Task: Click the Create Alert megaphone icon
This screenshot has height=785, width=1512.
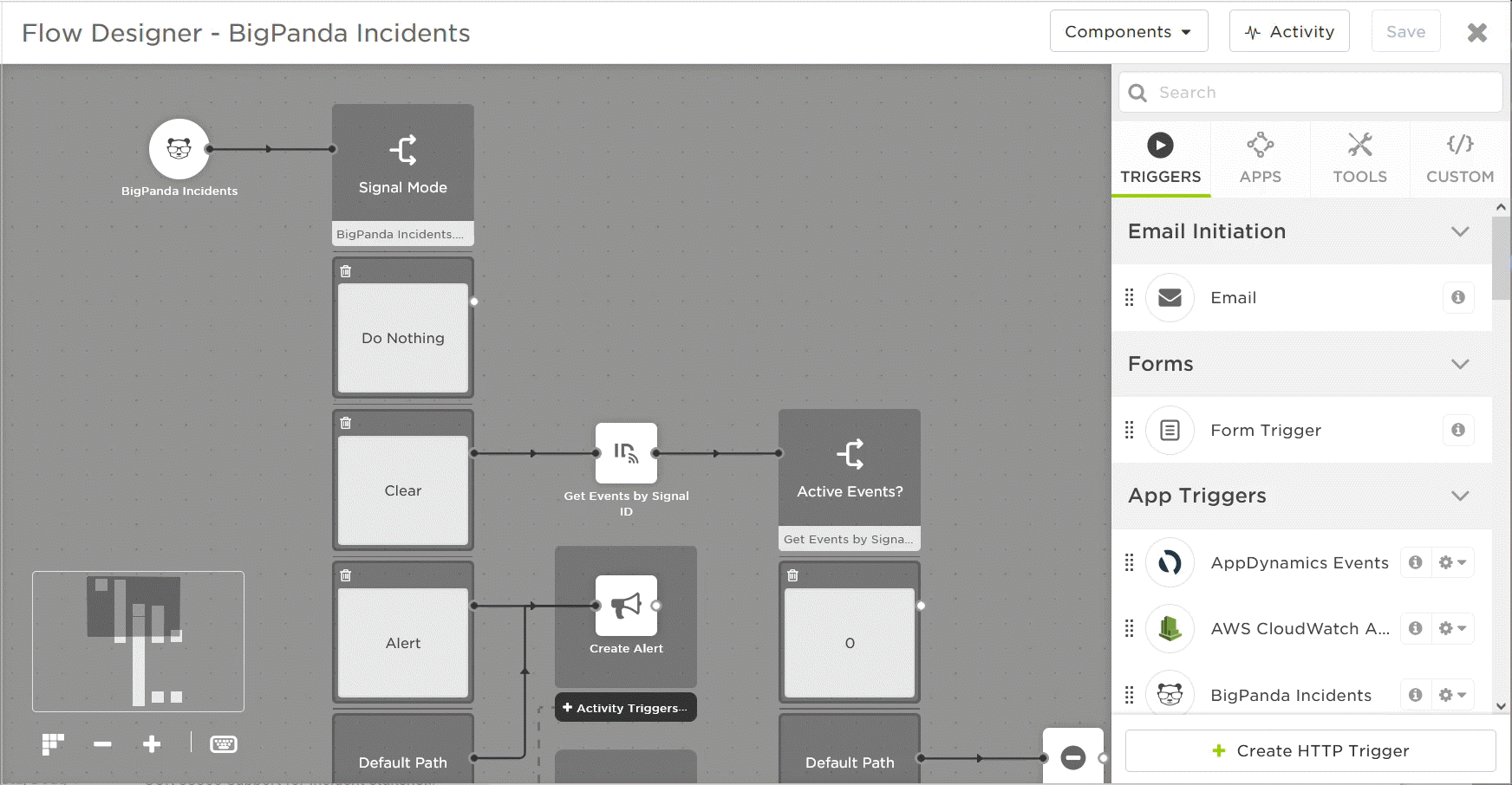Action: click(x=625, y=606)
